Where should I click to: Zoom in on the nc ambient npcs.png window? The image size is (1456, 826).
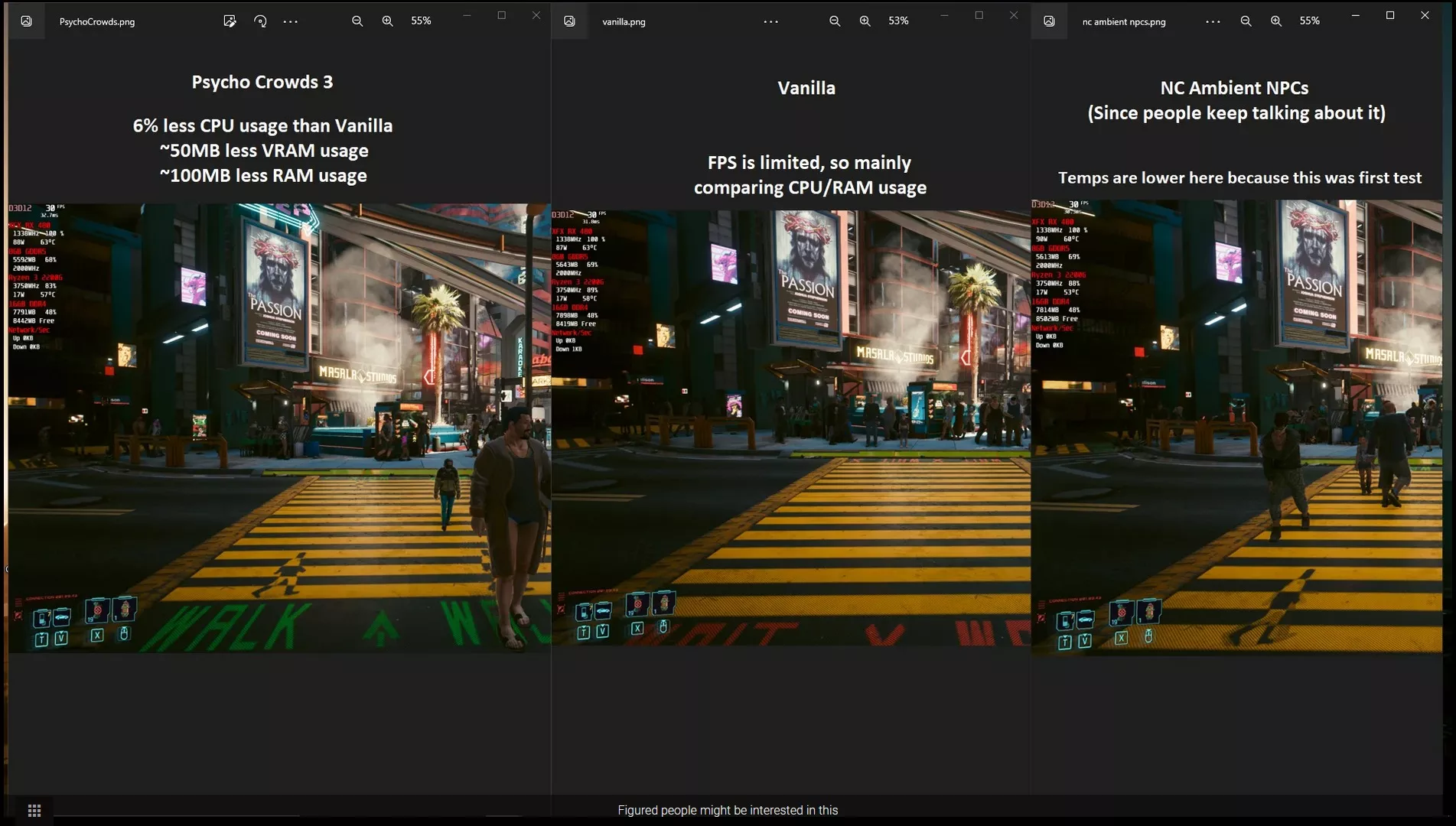[x=1276, y=21]
